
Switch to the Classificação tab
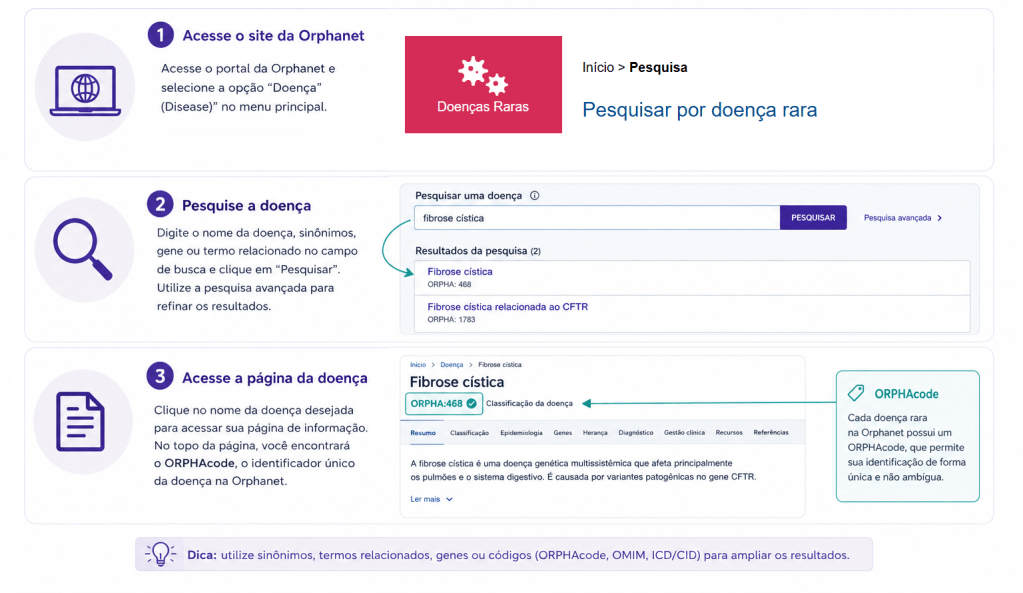coord(469,433)
